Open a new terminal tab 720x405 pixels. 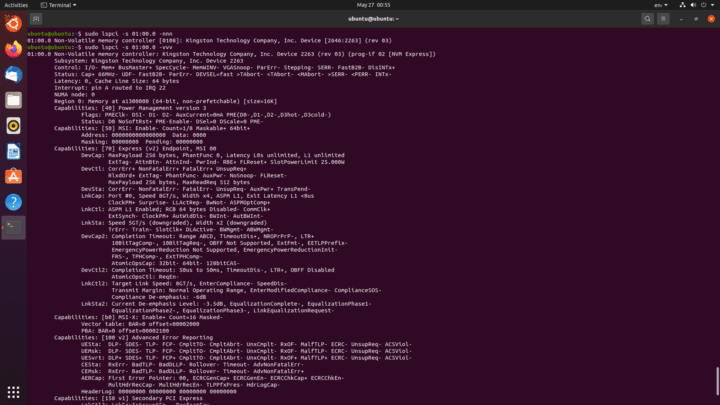pos(36,19)
